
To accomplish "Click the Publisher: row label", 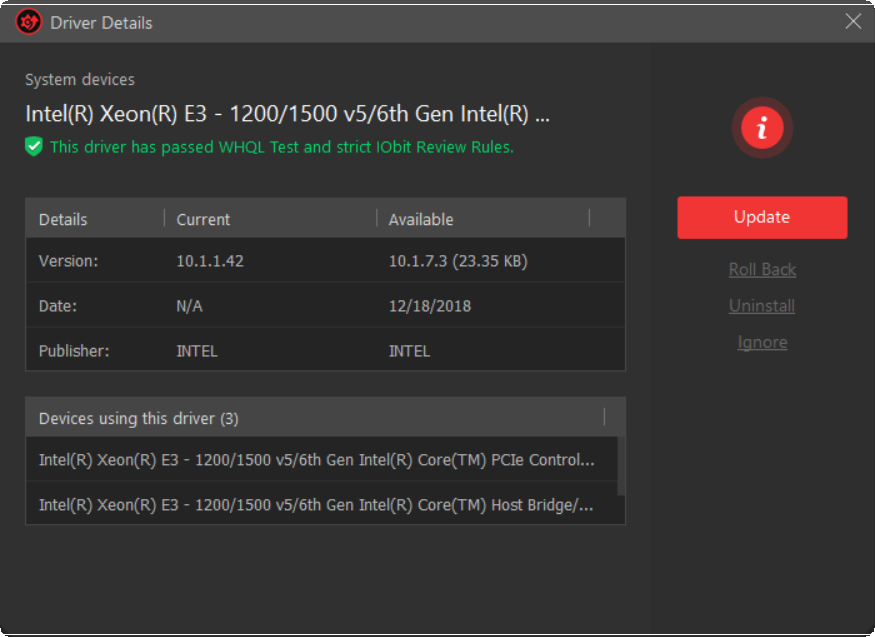I will click(x=74, y=351).
